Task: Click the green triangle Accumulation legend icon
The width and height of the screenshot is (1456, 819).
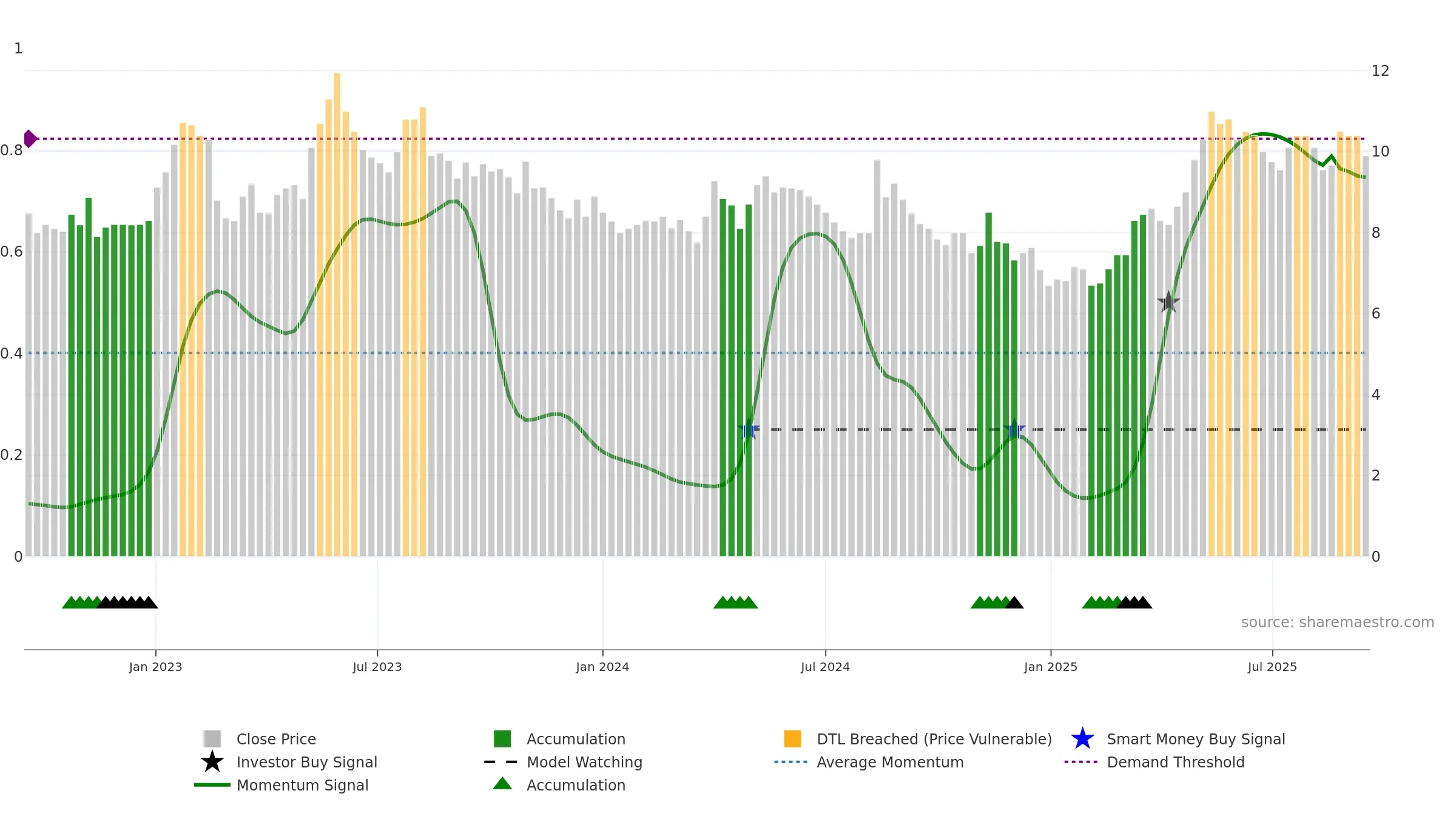Action: [x=502, y=784]
